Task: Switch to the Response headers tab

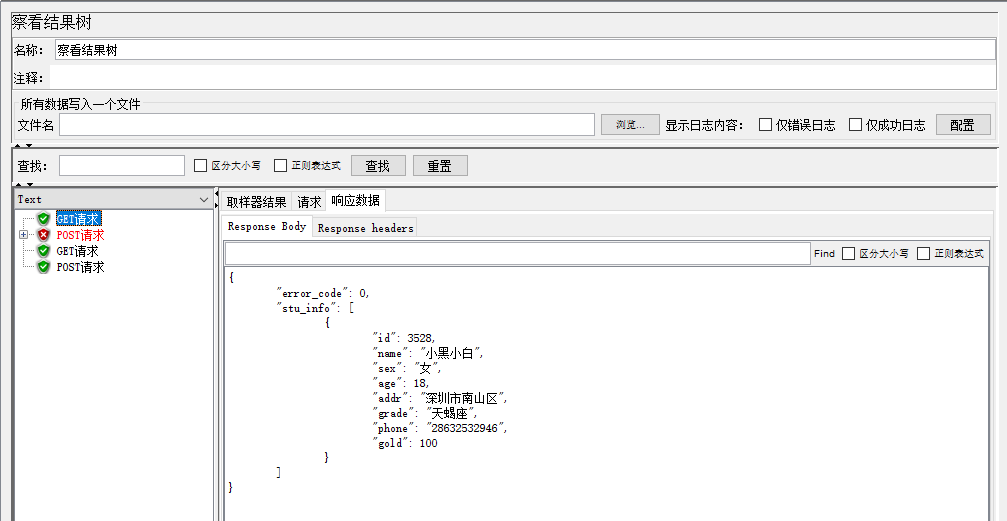Action: 365,228
